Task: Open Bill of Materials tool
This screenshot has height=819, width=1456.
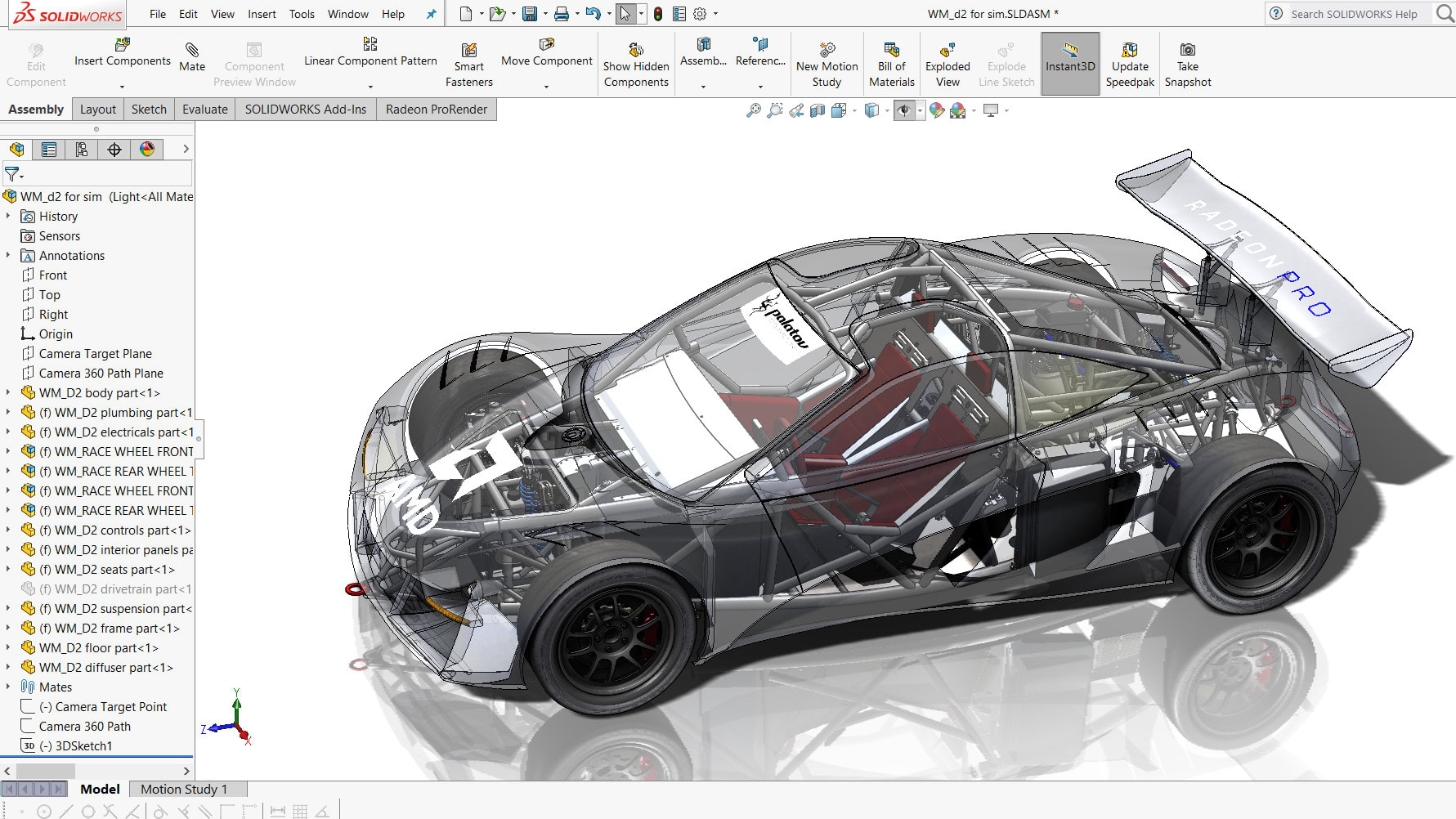Action: point(891,51)
